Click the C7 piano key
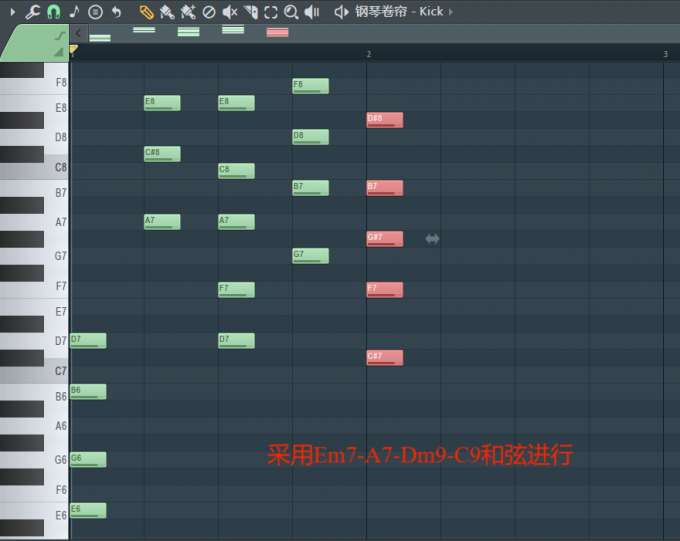This screenshot has width=680, height=541. (56, 371)
